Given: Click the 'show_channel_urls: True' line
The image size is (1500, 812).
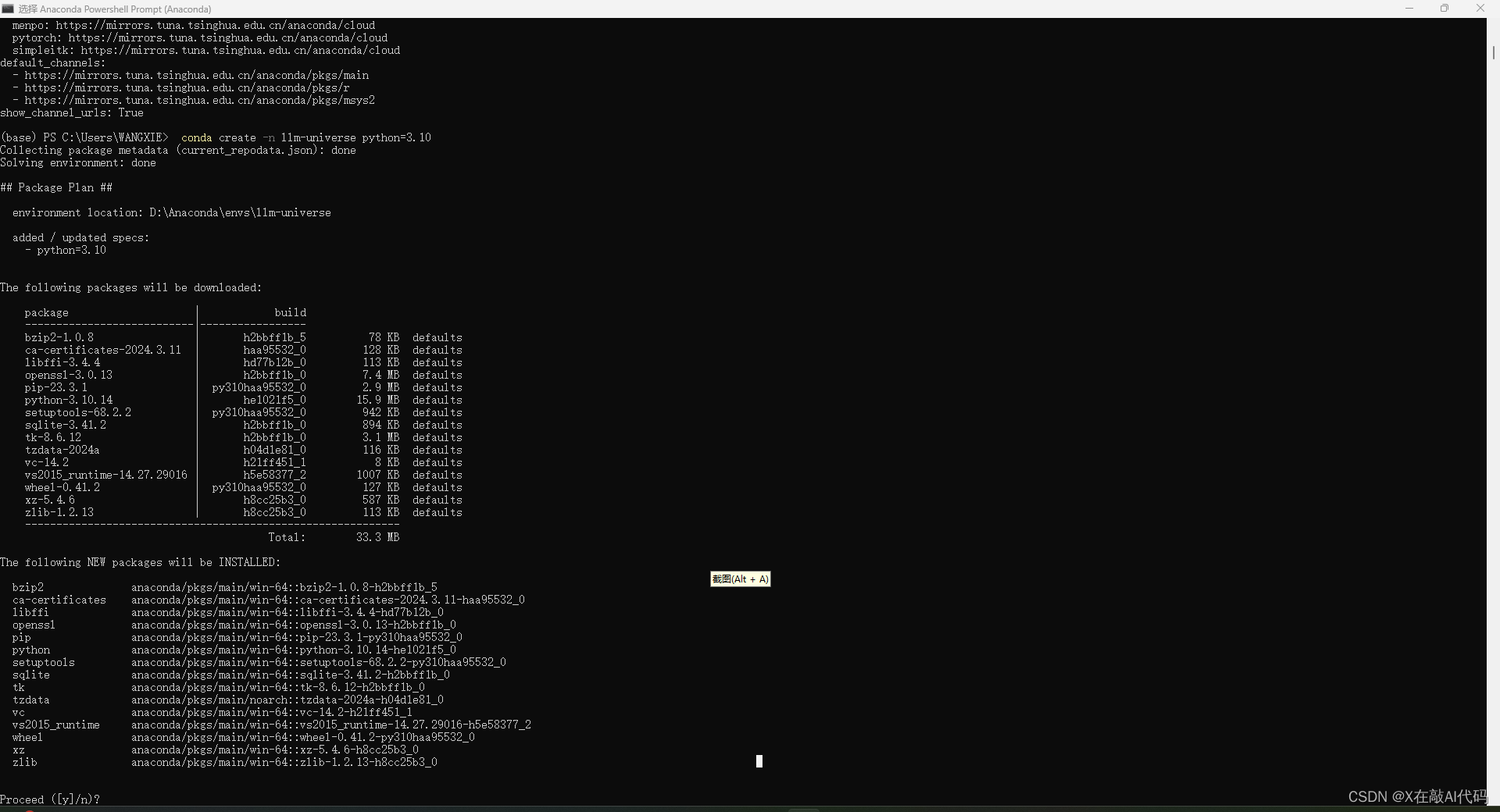Looking at the screenshot, I should 72,112.
